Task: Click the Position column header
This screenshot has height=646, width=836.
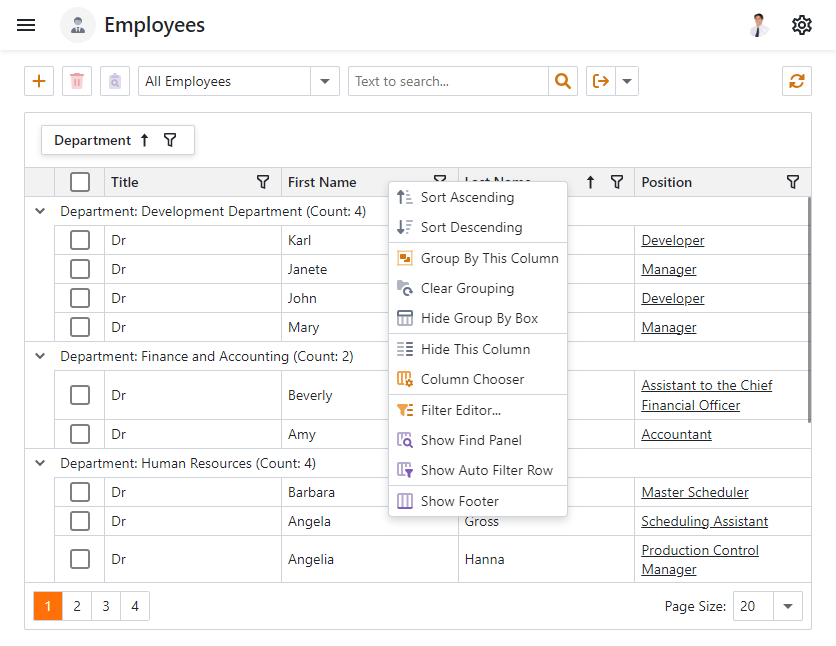Action: pyautogui.click(x=722, y=182)
